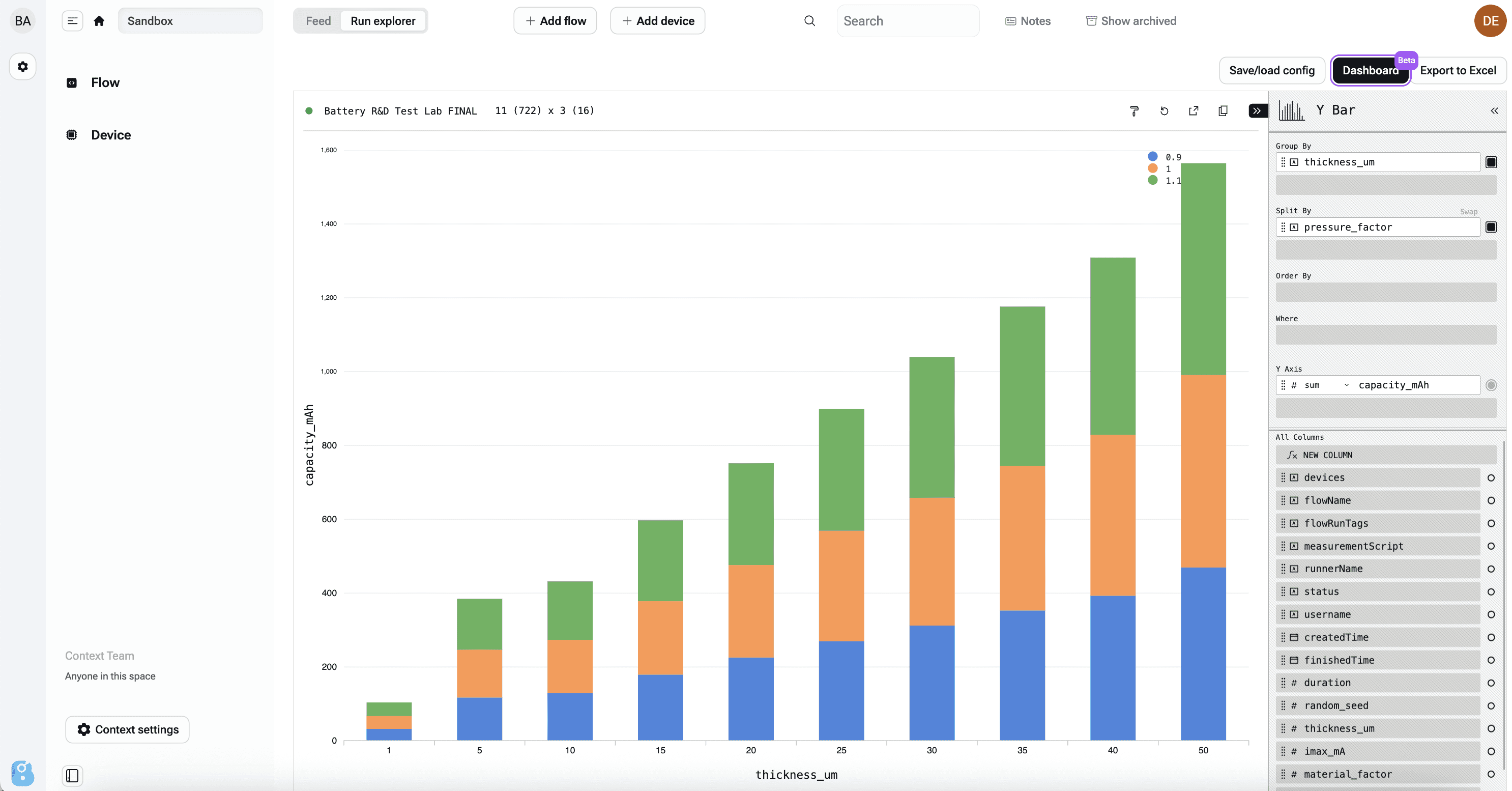Click Export to Excel button
Viewport: 1512px width, 791px height.
[x=1458, y=70]
